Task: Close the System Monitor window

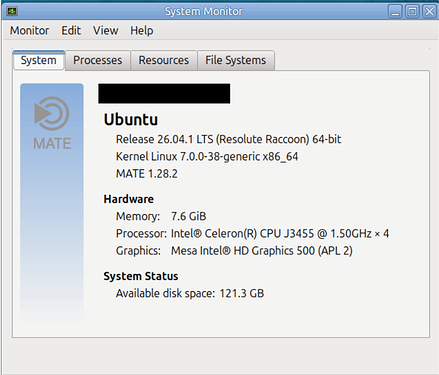Action: (x=430, y=12)
